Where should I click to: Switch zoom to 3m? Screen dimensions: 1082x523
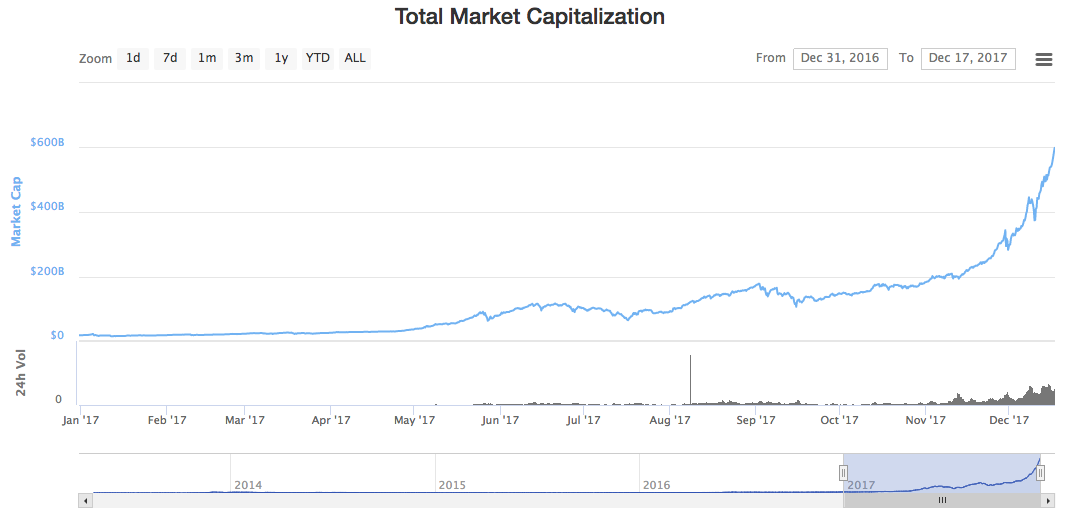pyautogui.click(x=244, y=58)
